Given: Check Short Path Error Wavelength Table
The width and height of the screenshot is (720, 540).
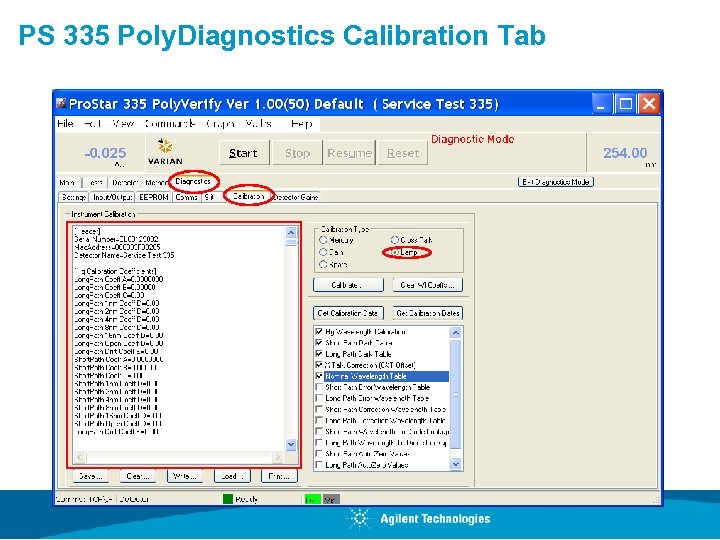Looking at the screenshot, I should click(x=319, y=387).
